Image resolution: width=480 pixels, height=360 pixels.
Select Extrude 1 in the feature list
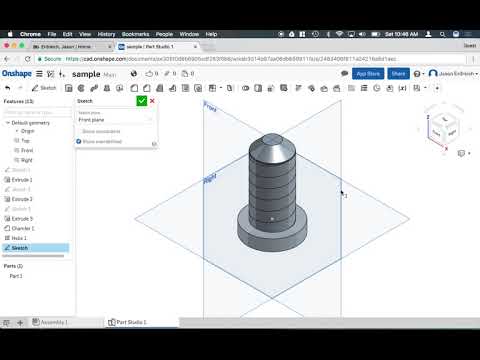click(x=22, y=180)
